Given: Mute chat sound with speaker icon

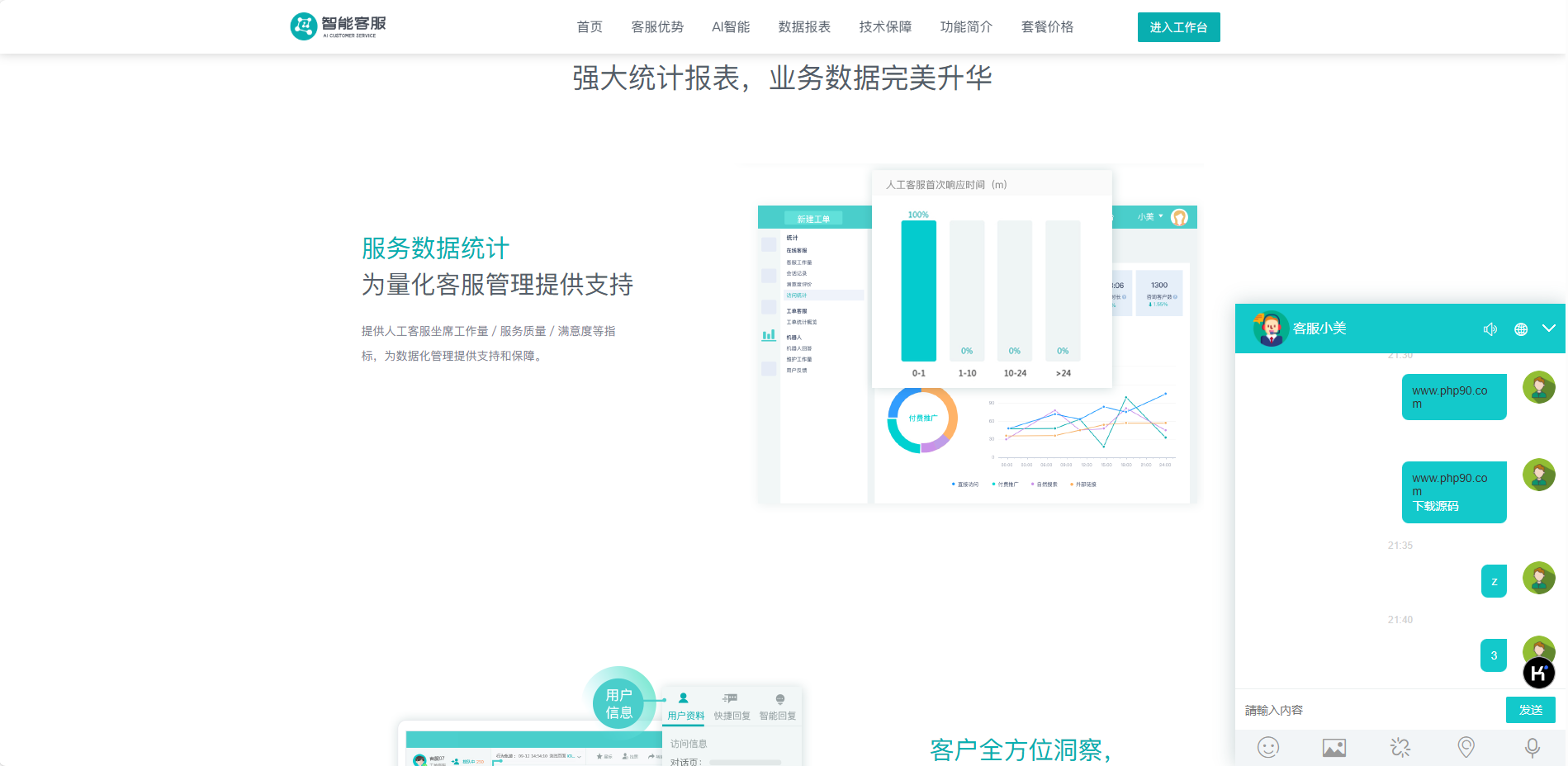Looking at the screenshot, I should pos(1490,329).
